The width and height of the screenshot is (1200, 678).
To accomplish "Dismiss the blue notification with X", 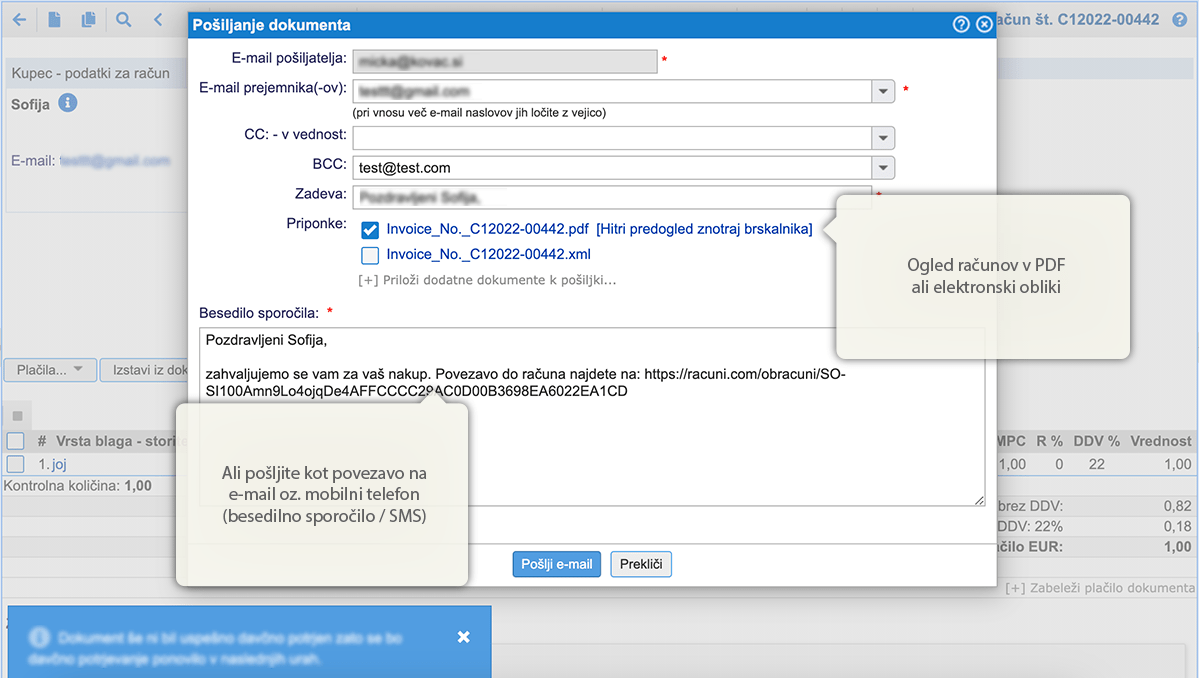I will coord(463,637).
